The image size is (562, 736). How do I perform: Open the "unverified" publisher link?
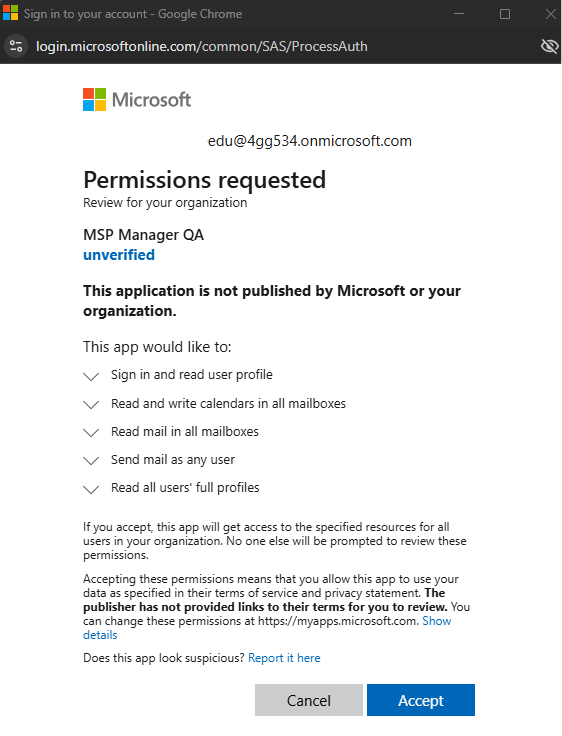tap(119, 255)
